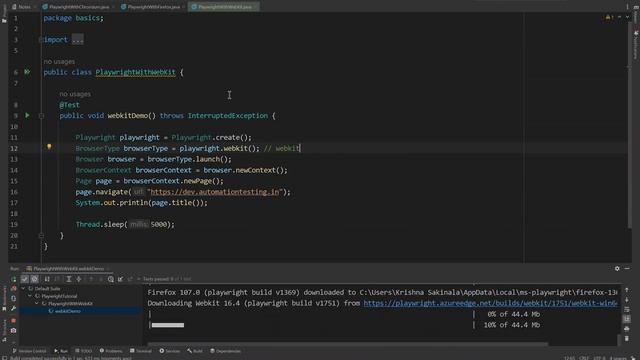
Task: Switch to PlaywrightWithFirefox.java tab
Action: click(x=152, y=7)
